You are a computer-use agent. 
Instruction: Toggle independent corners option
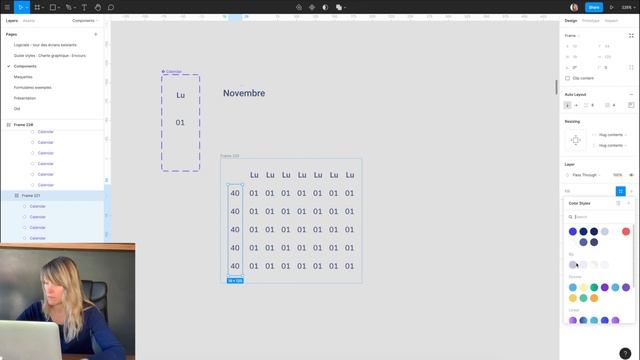pyautogui.click(x=631, y=67)
